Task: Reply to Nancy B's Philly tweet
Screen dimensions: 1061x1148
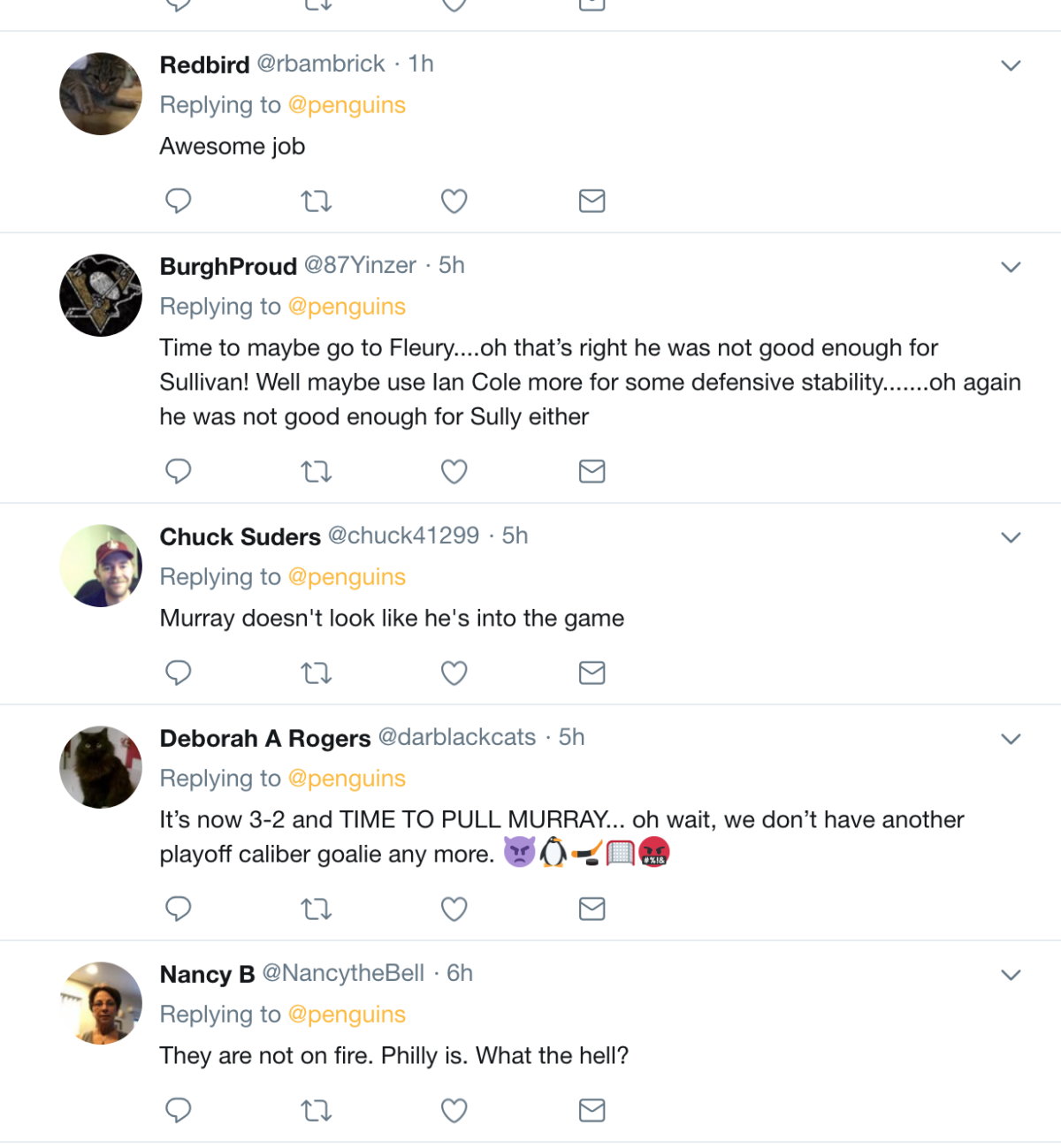Action: coord(179,1109)
